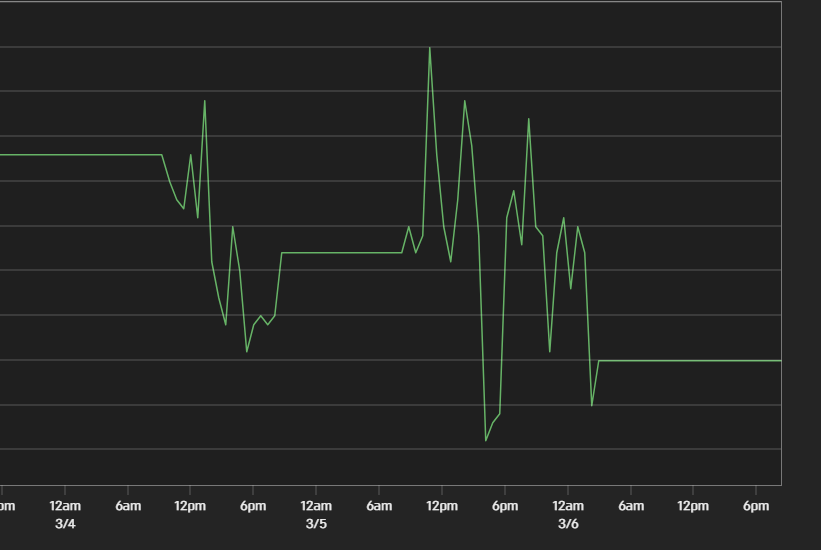Click the 6pm tick on 3/6
This screenshot has height=550, width=821.
tap(757, 506)
